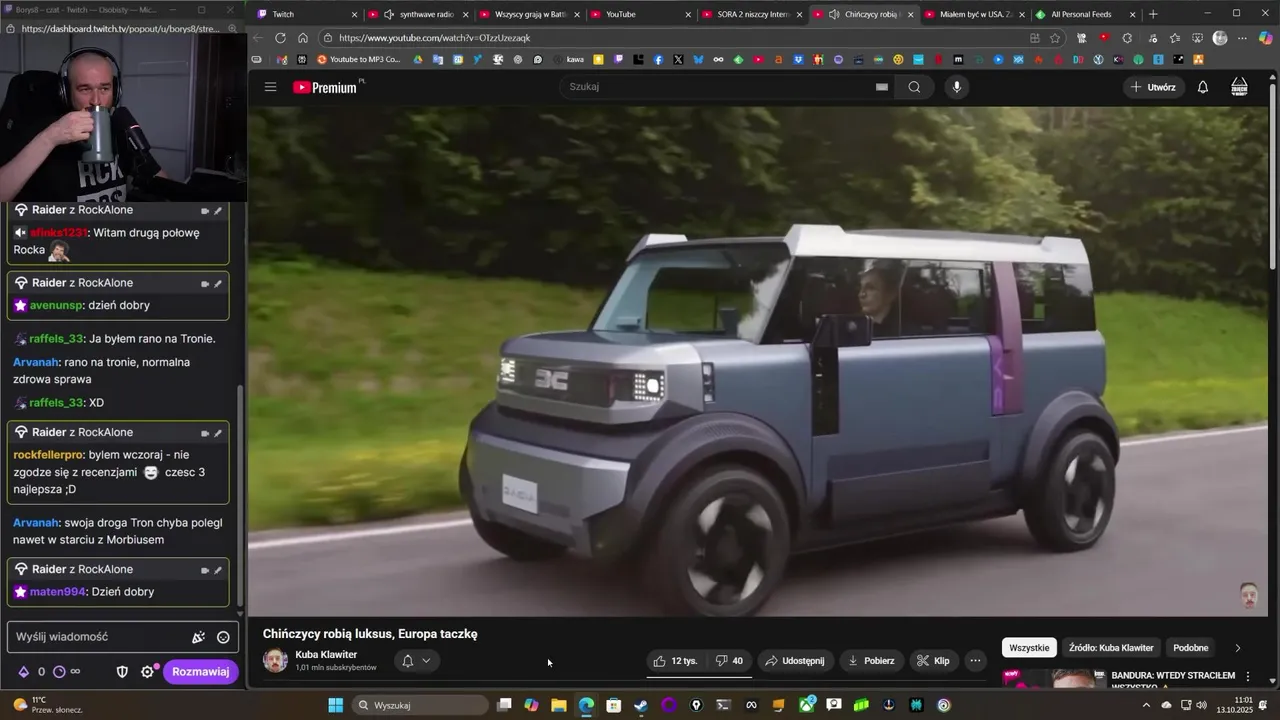Open the three-dot more actions button
Viewport: 1280px width, 720px height.
coord(975,661)
